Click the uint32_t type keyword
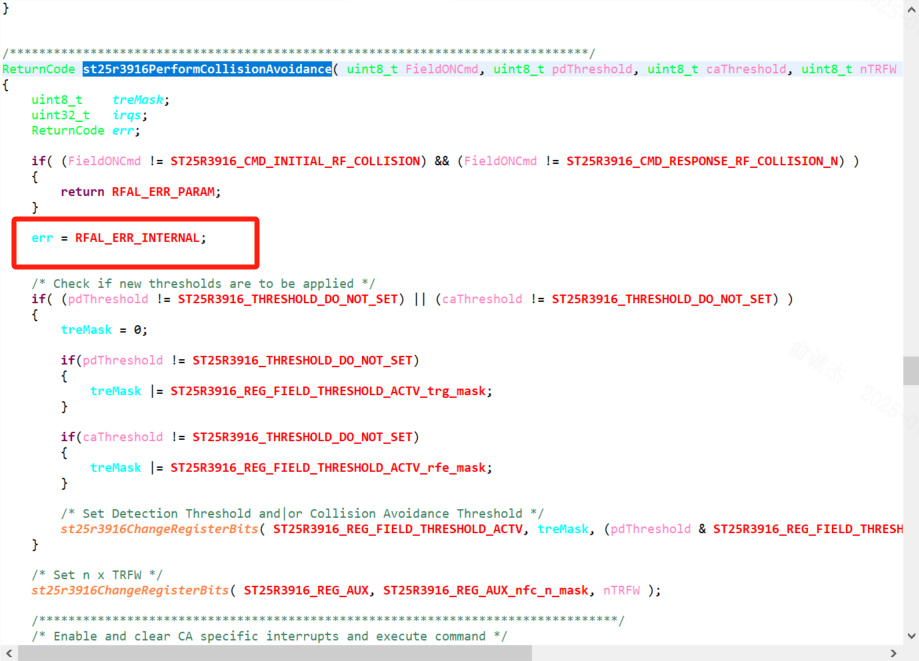This screenshot has height=661, width=919. pyautogui.click(x=60, y=115)
